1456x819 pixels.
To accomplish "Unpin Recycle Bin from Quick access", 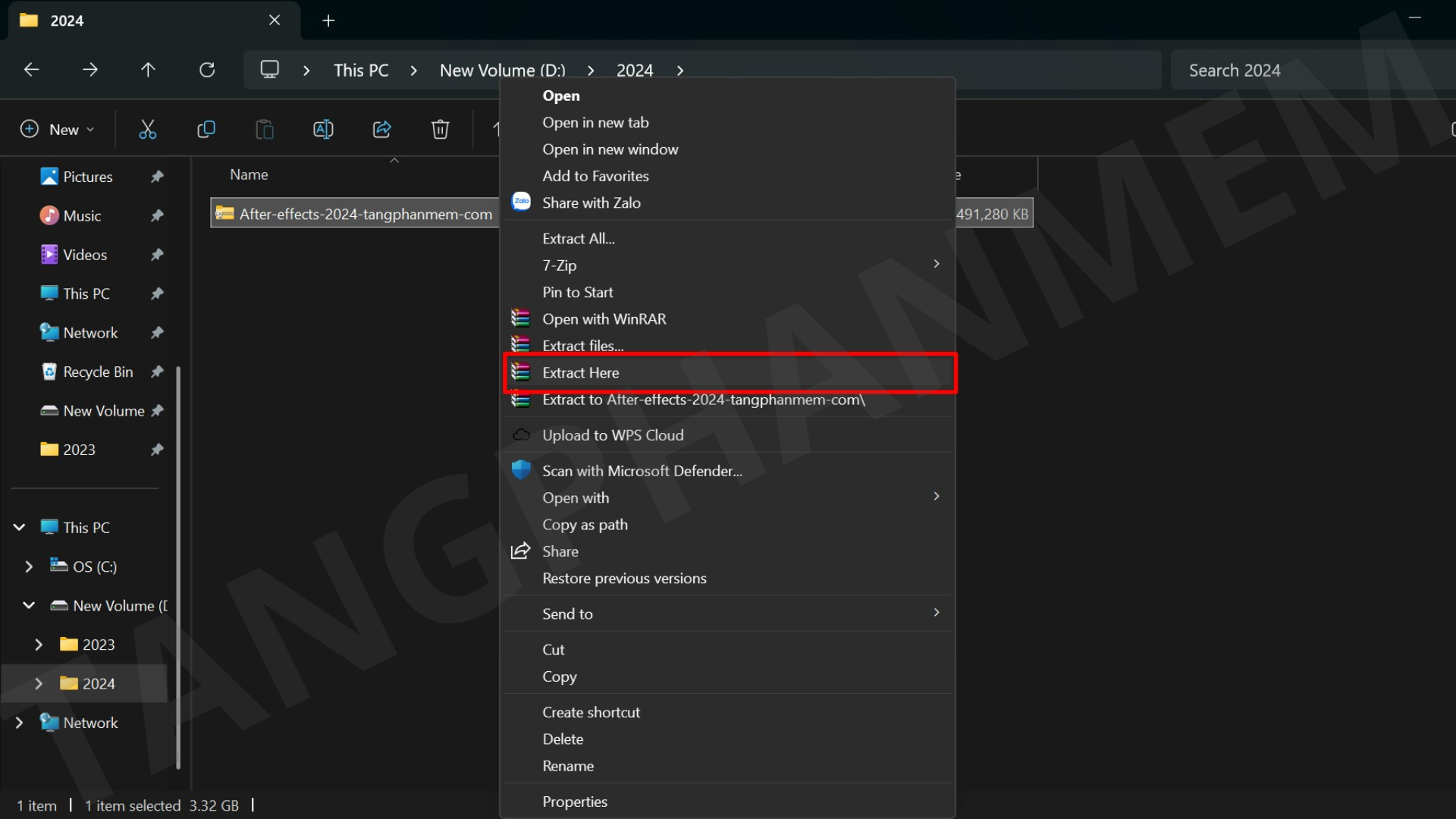I will (157, 372).
